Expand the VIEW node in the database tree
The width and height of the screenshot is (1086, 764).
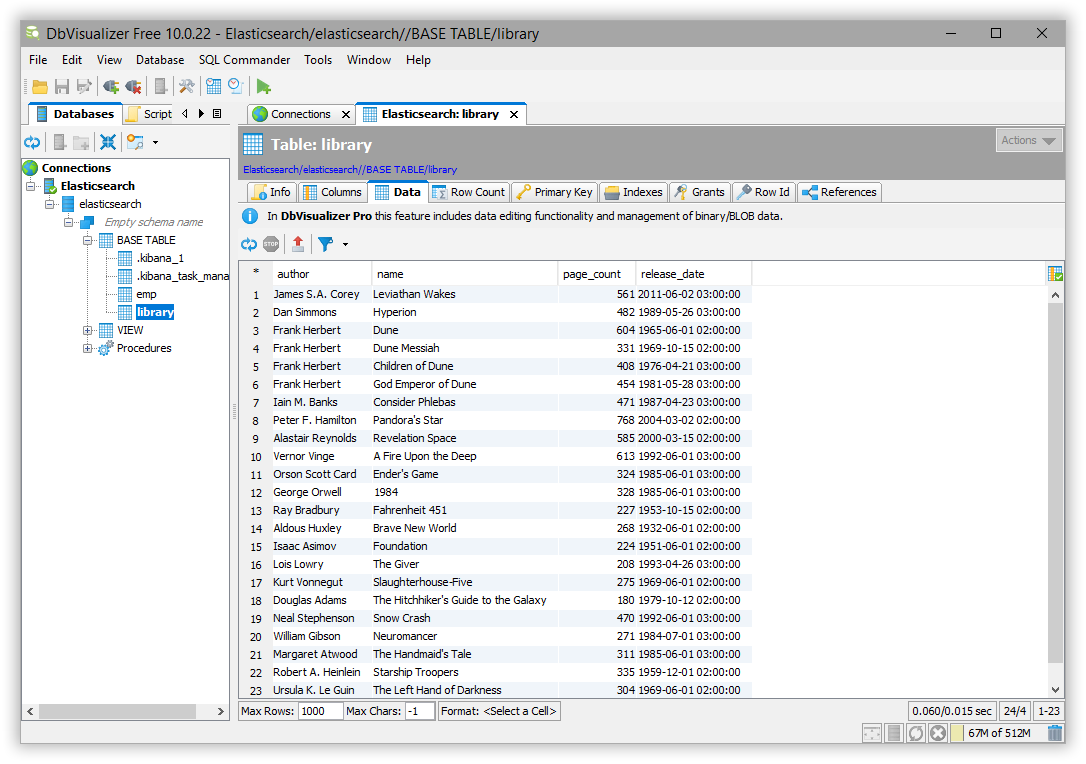[x=87, y=329]
